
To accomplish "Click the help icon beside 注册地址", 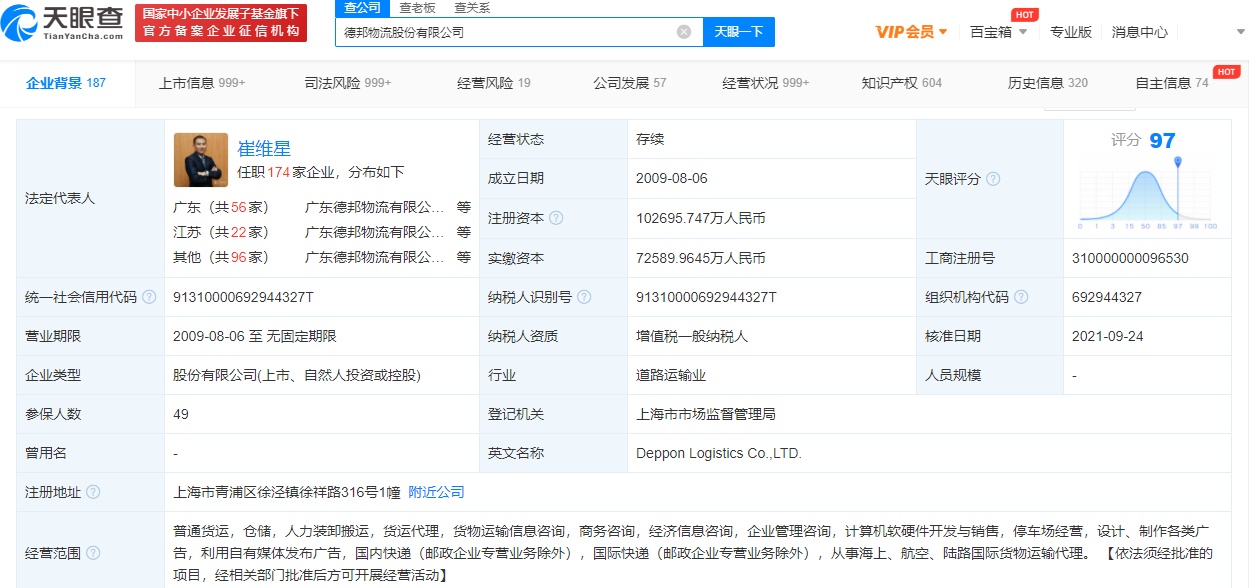I will click(93, 492).
